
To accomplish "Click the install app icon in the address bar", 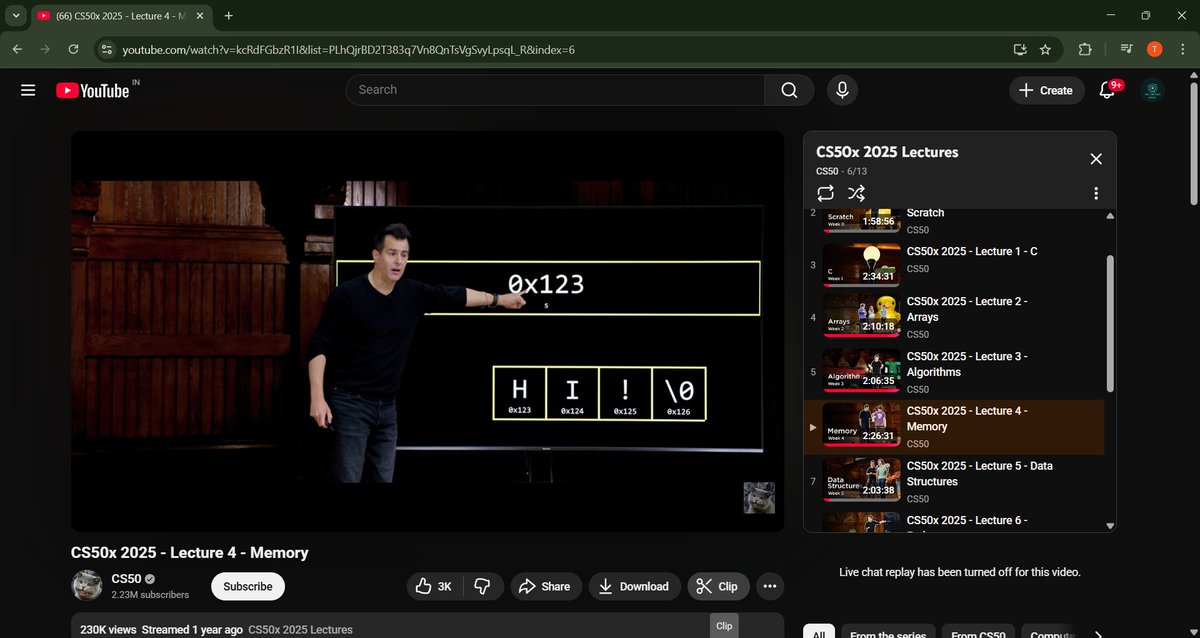I will 1019,49.
